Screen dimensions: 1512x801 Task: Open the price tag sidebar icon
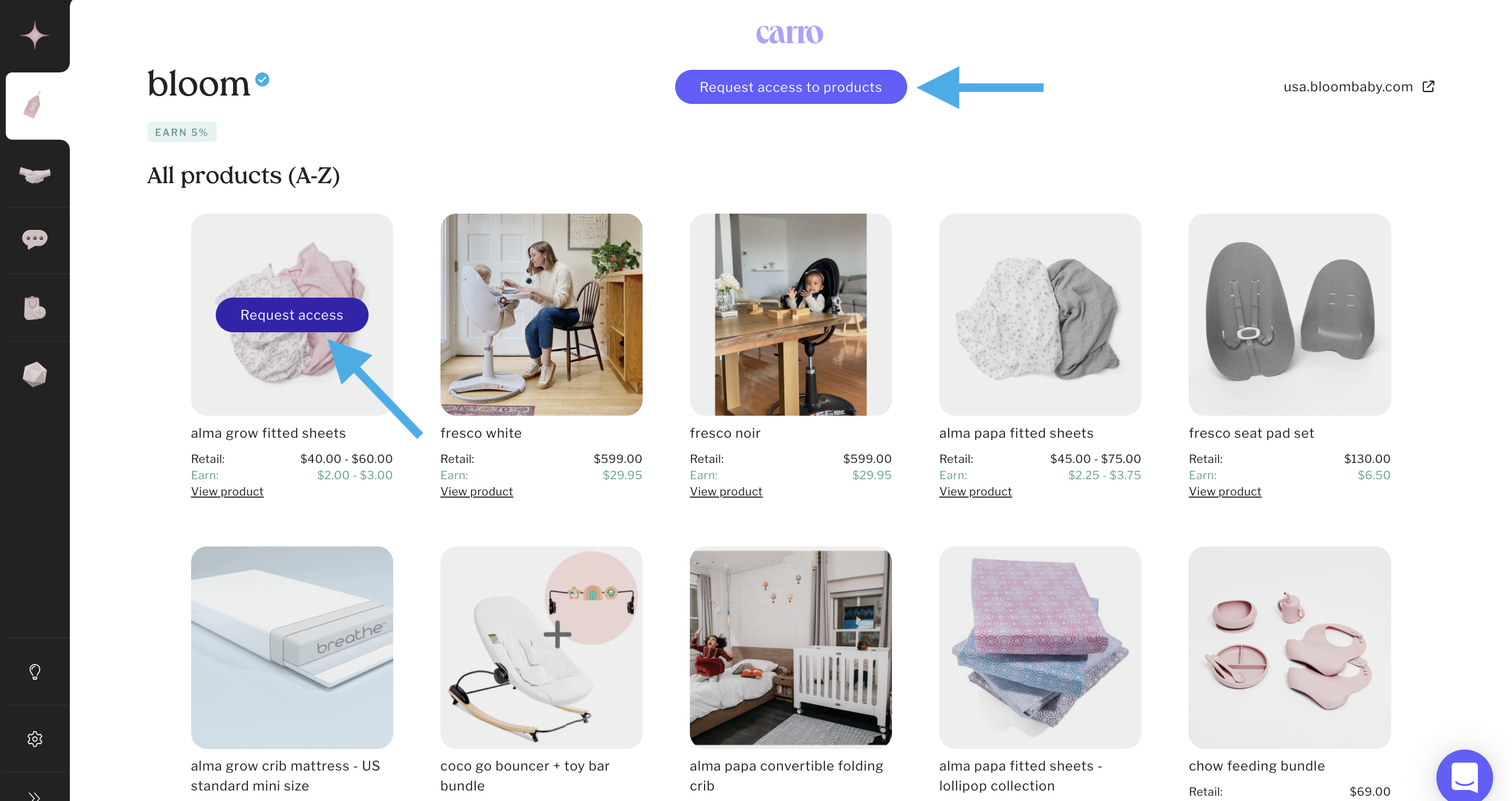coord(34,106)
